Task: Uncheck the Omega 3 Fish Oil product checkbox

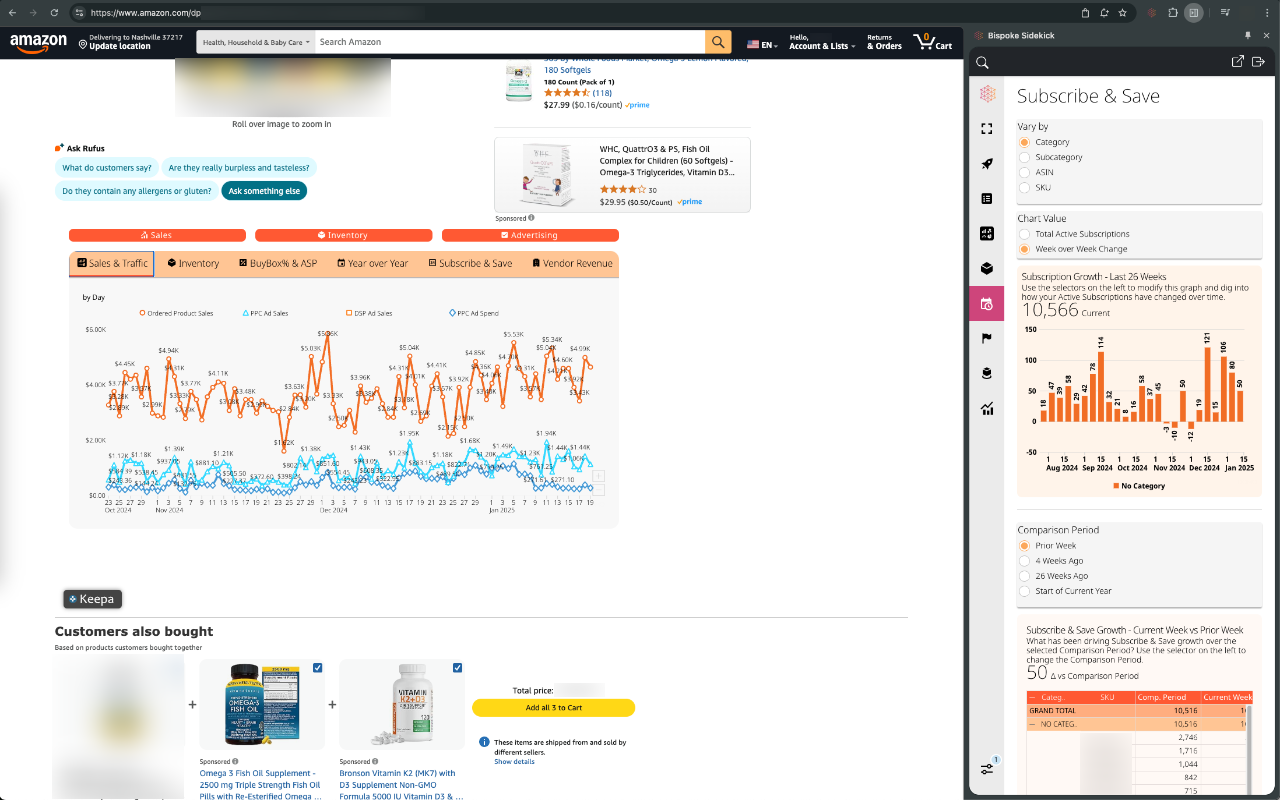Action: pyautogui.click(x=317, y=667)
